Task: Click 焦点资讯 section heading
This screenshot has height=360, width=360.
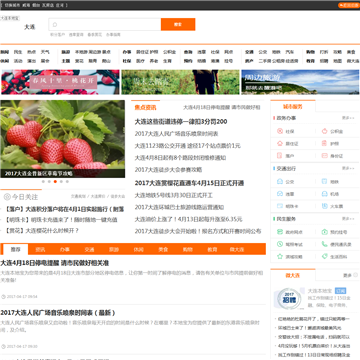Action: [145, 107]
